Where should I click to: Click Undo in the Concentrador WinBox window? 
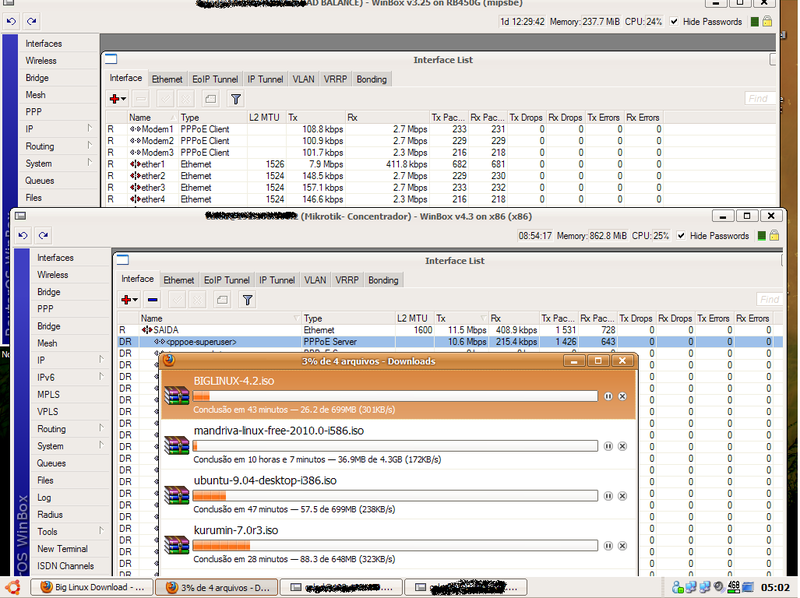pos(23,235)
